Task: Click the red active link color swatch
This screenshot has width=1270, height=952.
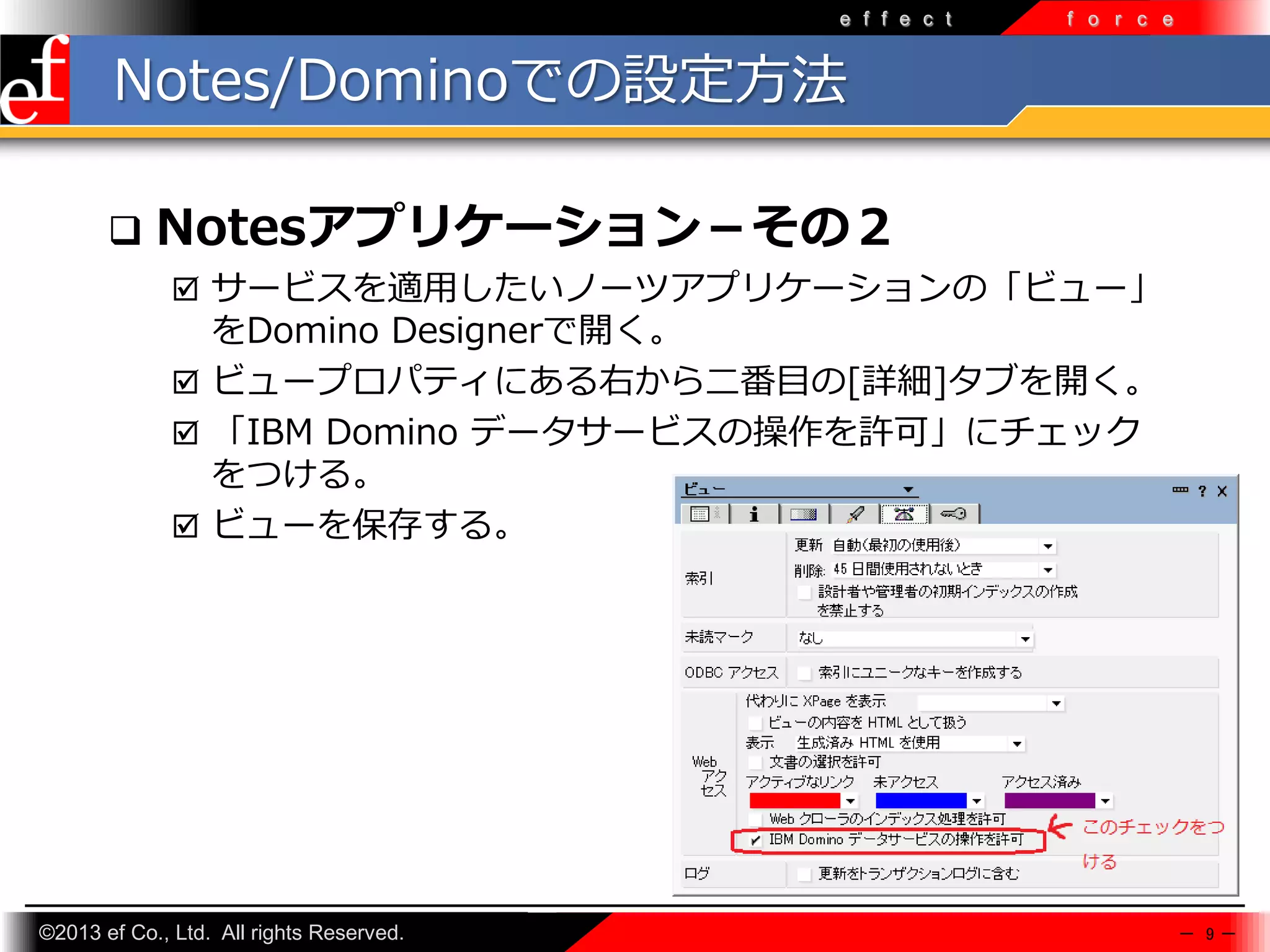Action: (x=795, y=801)
